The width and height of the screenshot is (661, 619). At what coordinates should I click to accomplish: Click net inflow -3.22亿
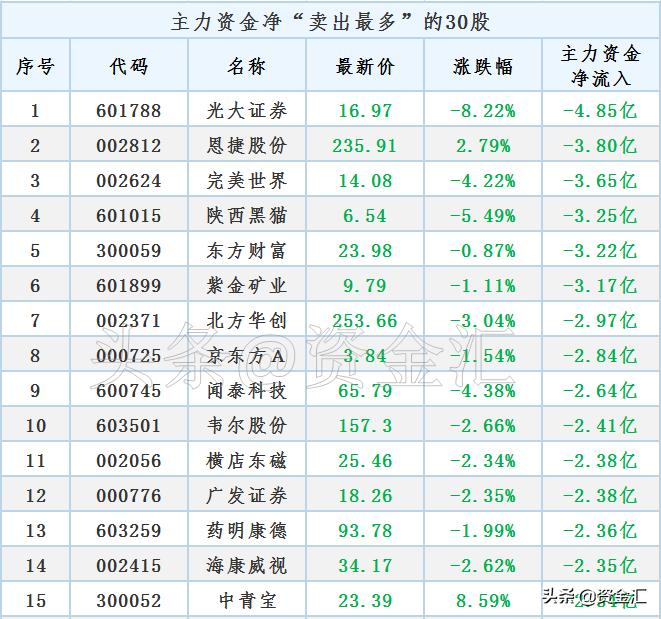tap(600, 251)
